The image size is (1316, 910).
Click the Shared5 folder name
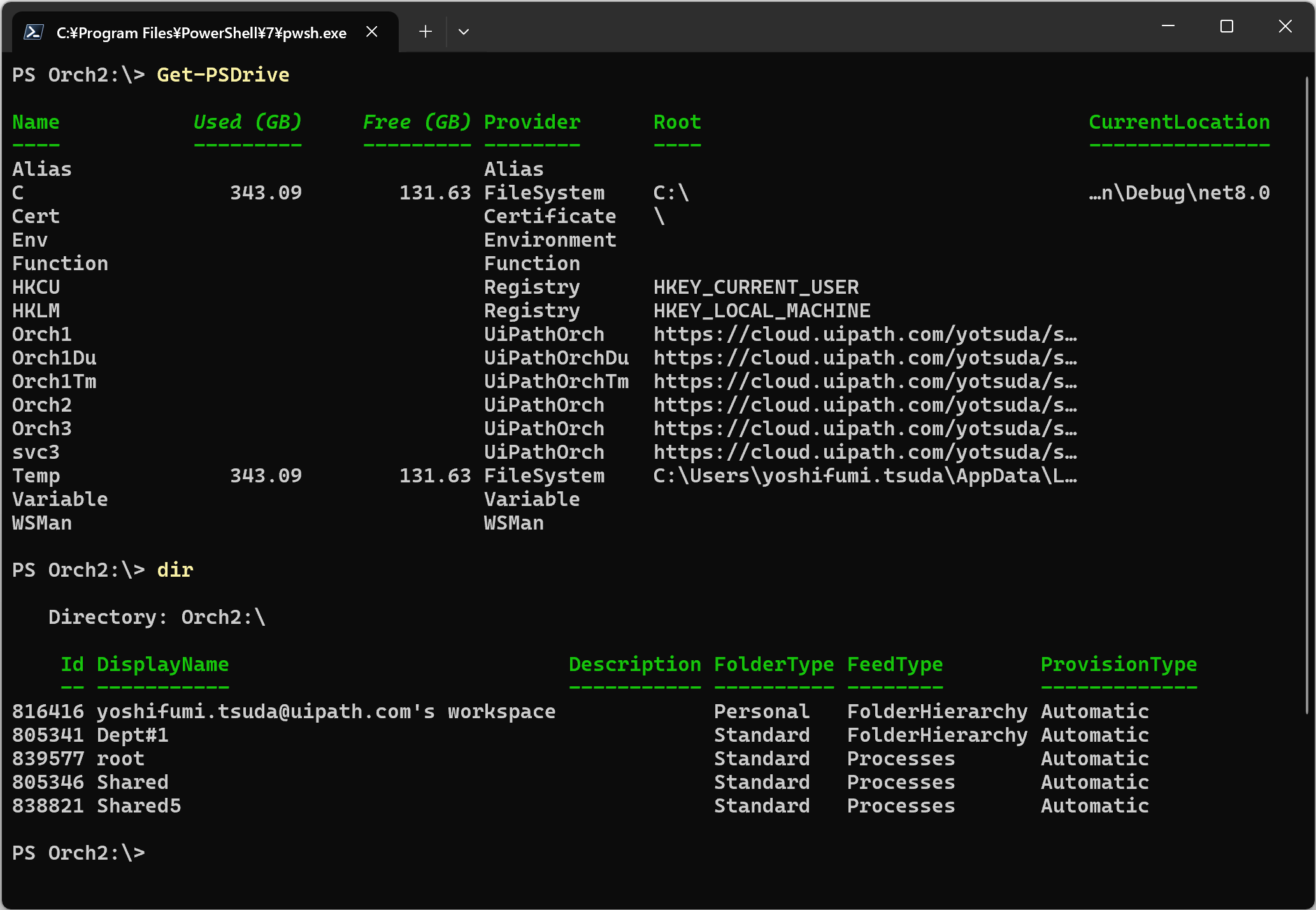coord(139,805)
